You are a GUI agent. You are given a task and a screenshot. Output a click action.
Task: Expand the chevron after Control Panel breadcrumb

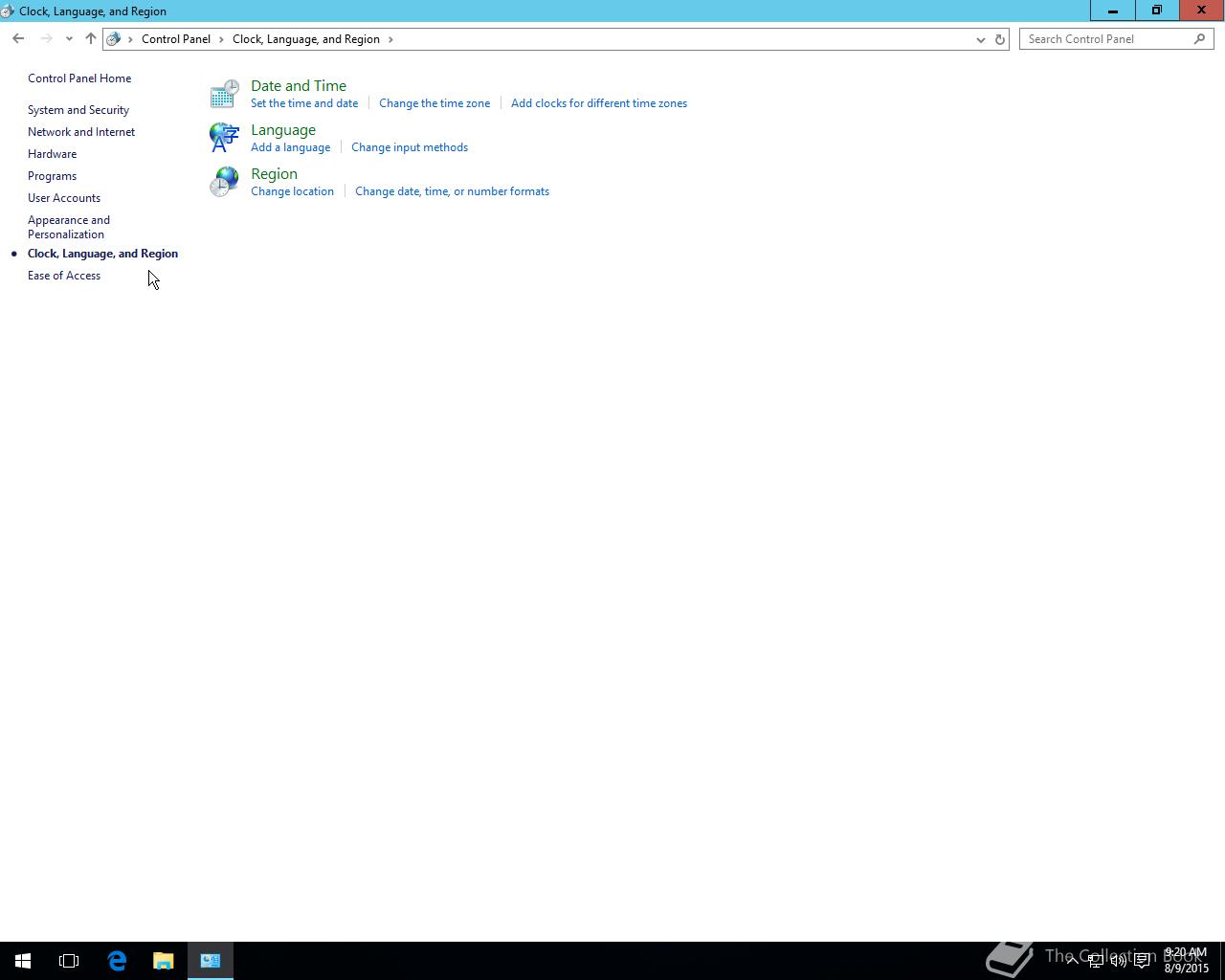221,39
